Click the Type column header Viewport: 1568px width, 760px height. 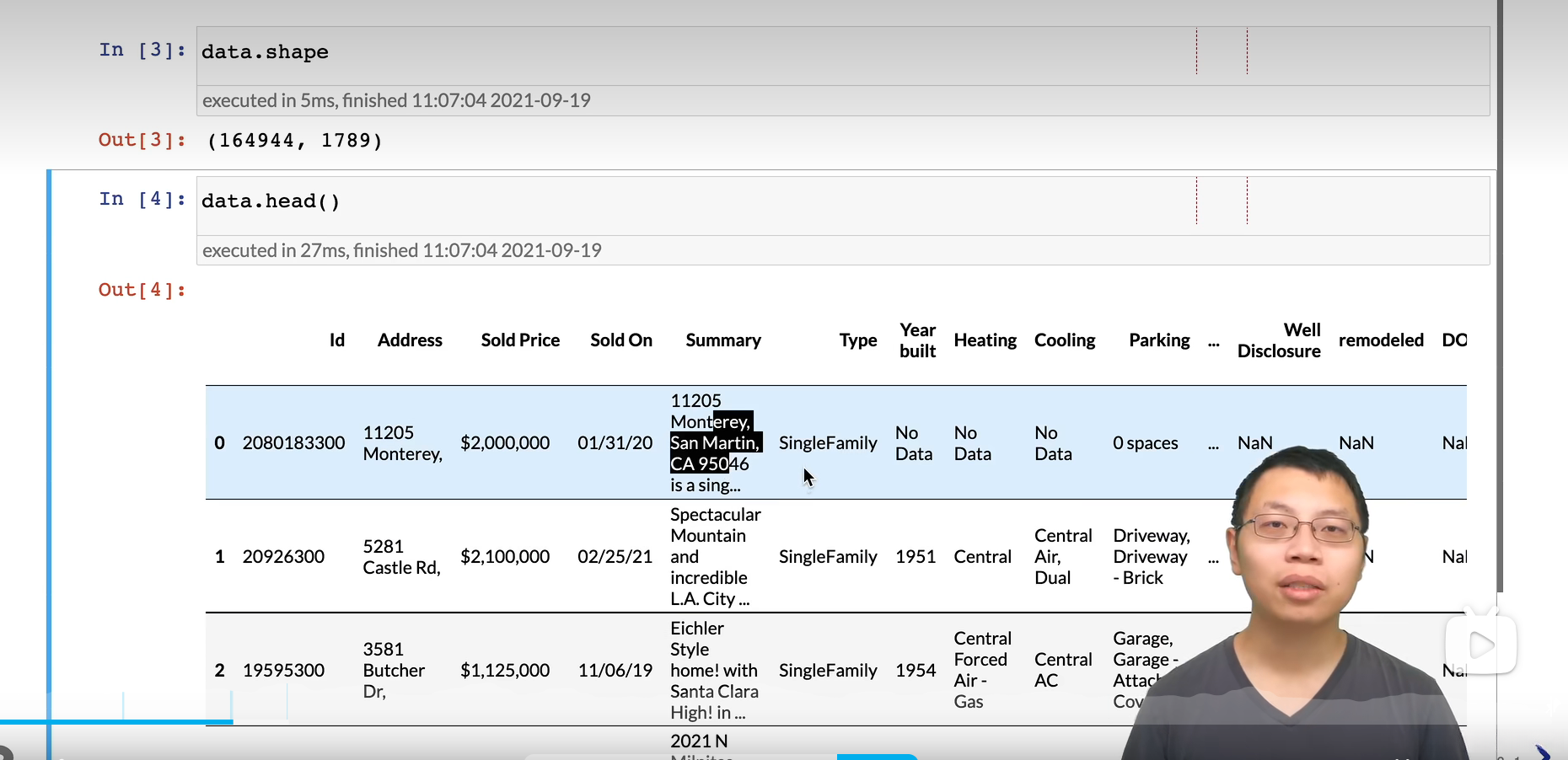click(x=858, y=340)
